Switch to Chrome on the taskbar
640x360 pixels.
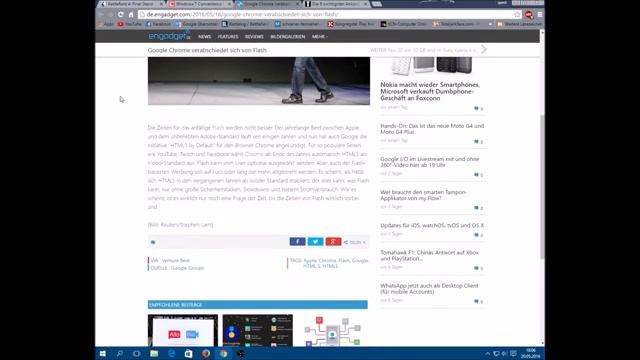223,353
